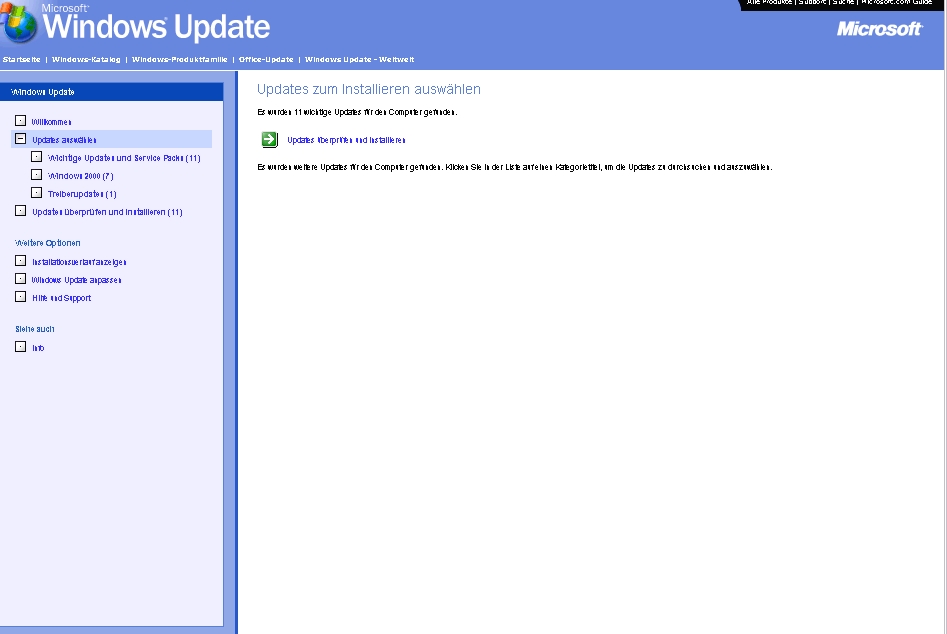
Task: Open Alle Produkte in the top black bar
Action: (x=769, y=2)
